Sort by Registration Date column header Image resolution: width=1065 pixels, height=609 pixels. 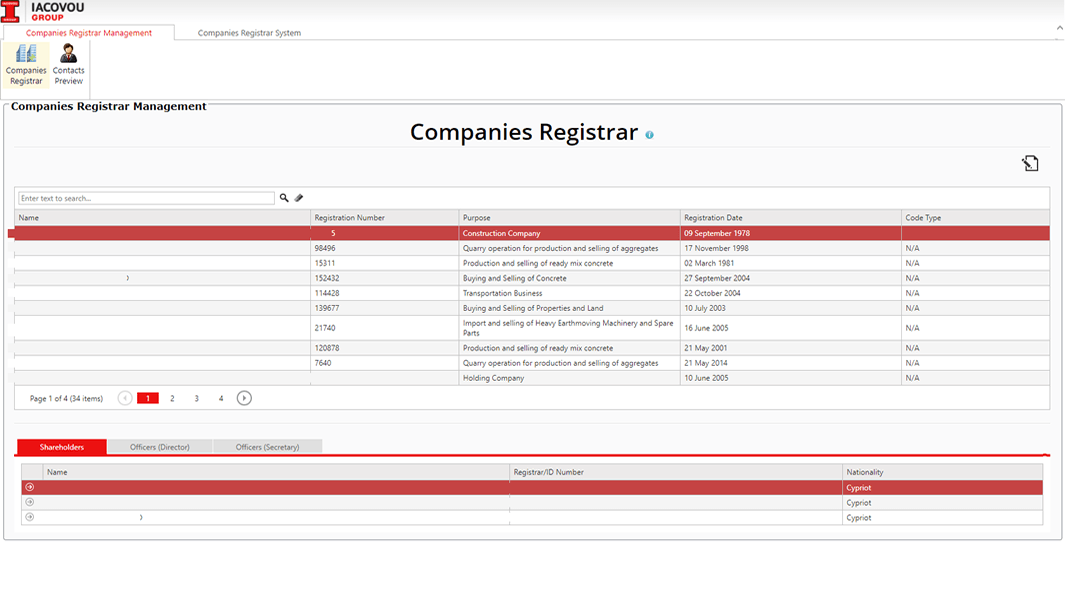[713, 217]
